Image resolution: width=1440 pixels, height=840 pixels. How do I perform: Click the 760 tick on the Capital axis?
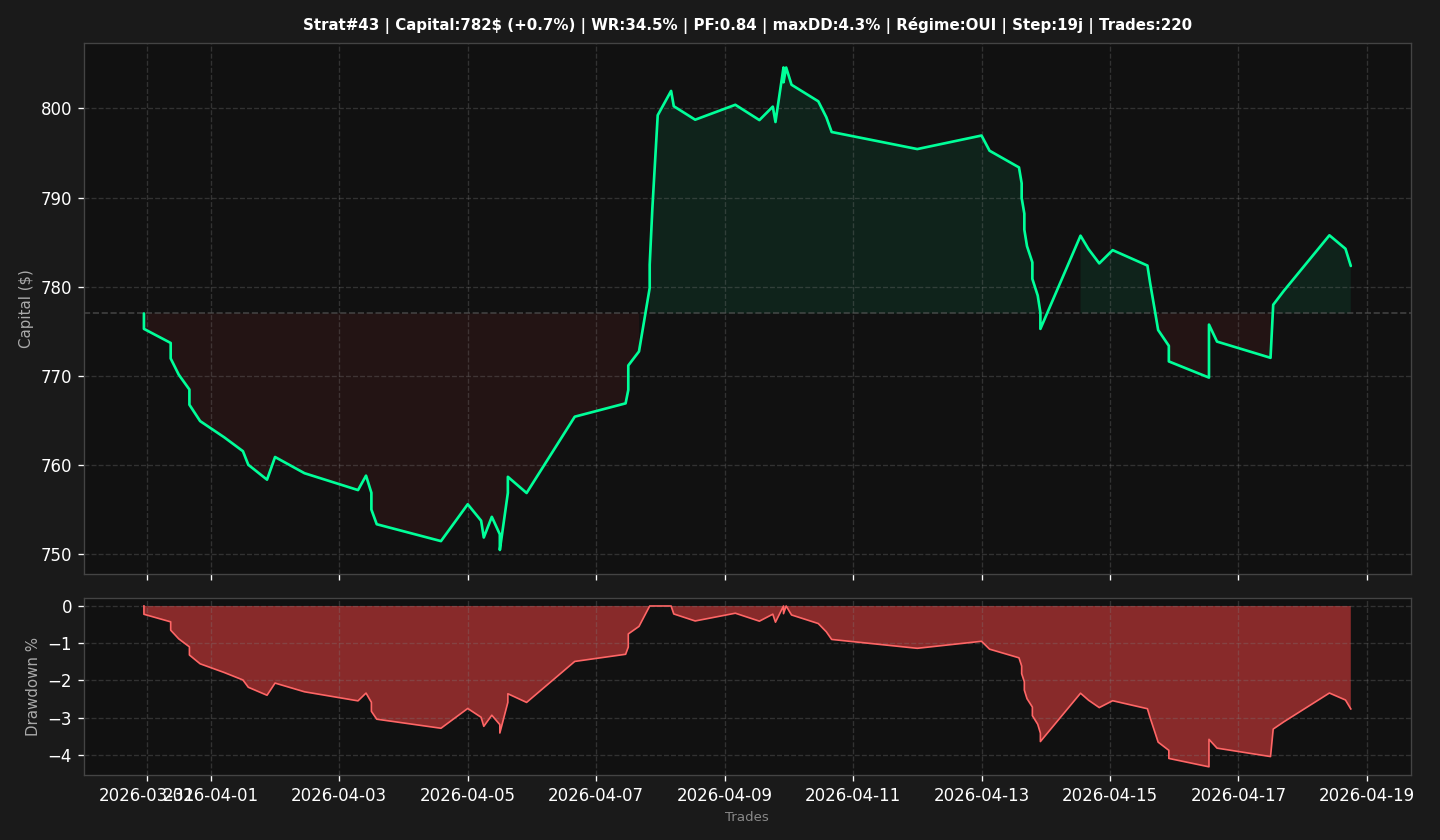pyautogui.click(x=55, y=466)
